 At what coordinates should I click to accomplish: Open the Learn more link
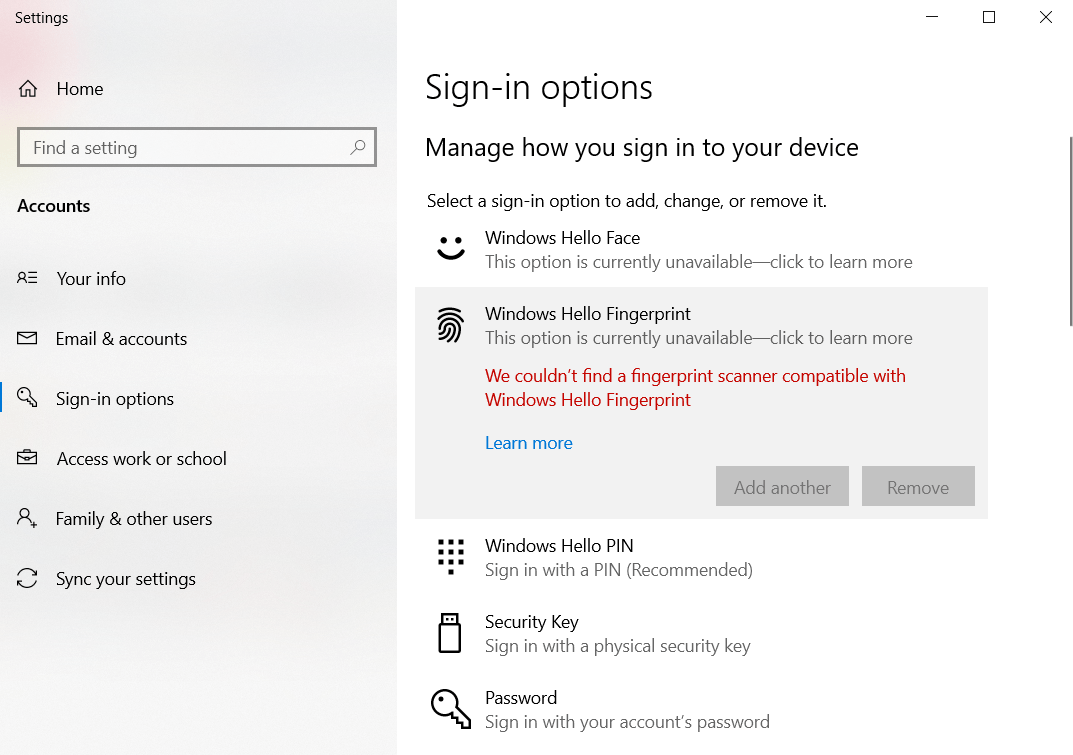[529, 442]
